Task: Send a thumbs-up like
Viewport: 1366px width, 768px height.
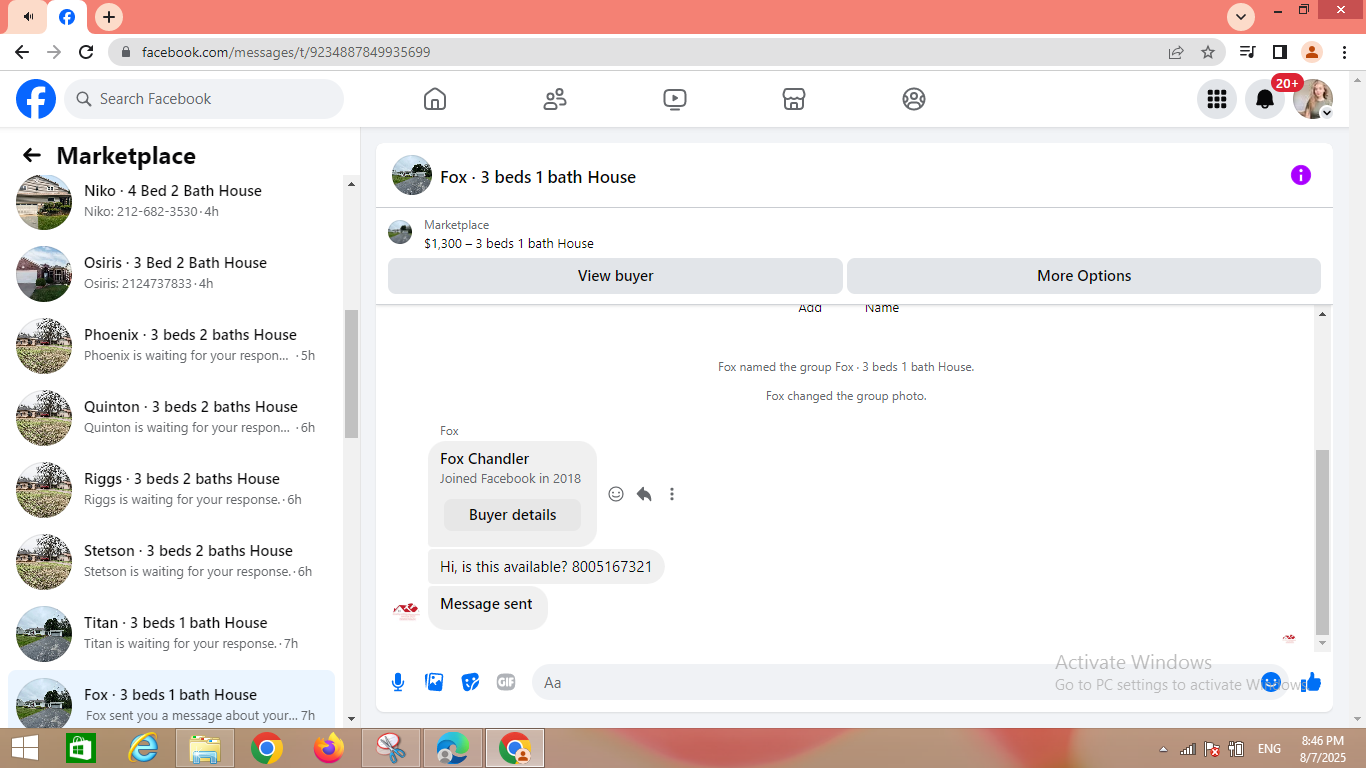Action: [1312, 682]
